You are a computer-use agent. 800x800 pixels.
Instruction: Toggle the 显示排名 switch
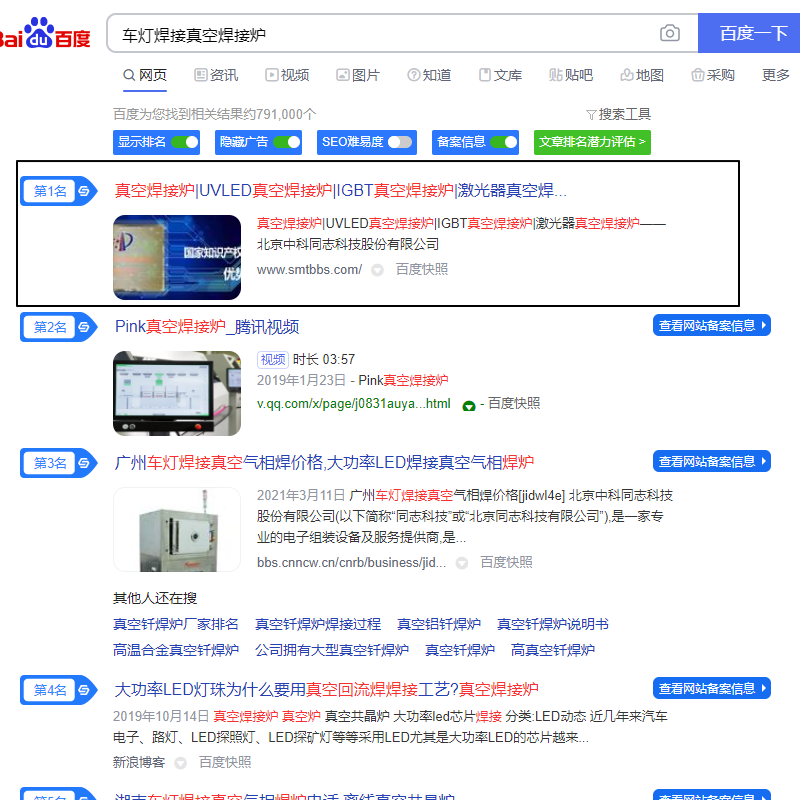185,142
